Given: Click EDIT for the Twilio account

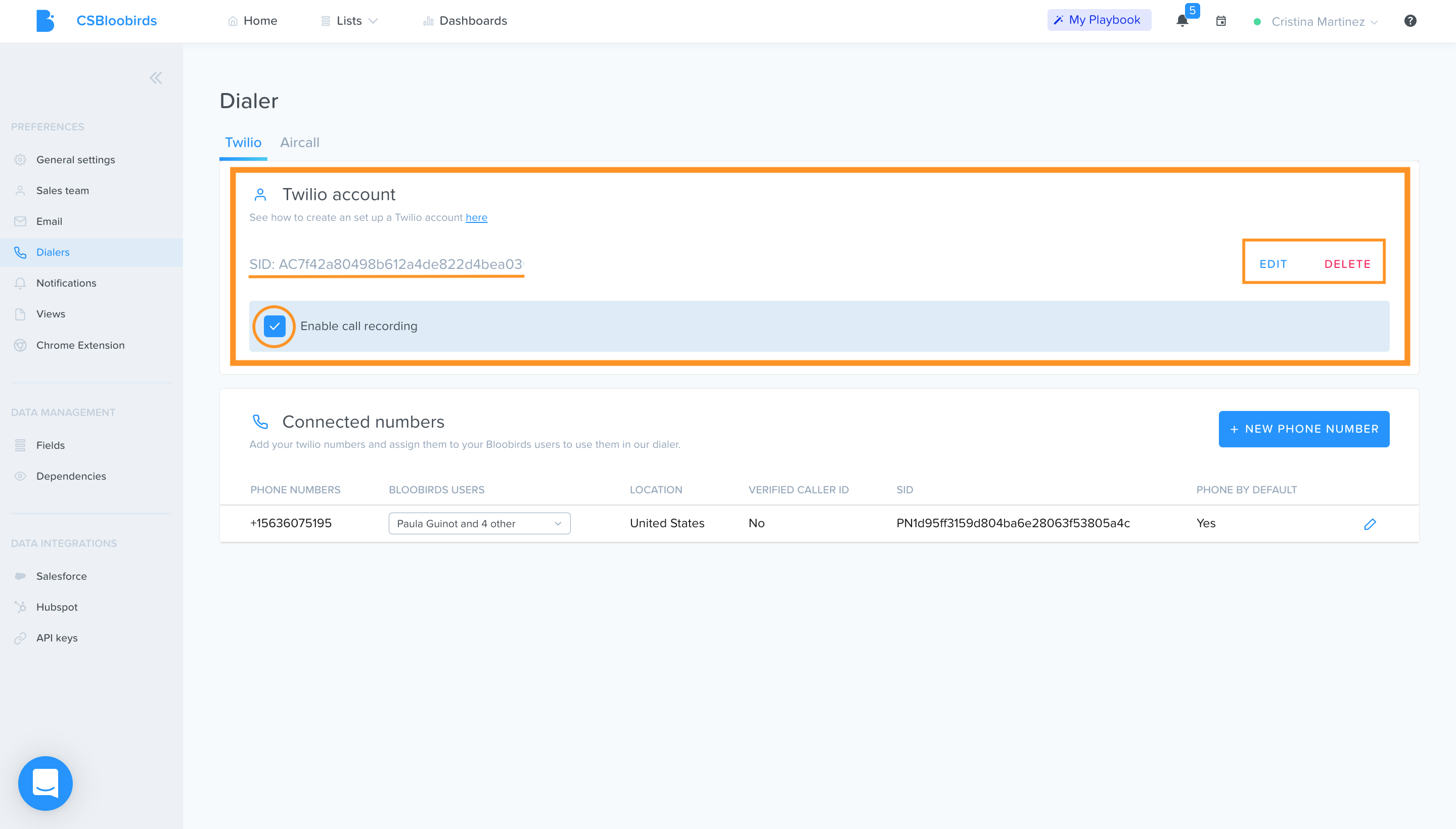Looking at the screenshot, I should 1273,264.
